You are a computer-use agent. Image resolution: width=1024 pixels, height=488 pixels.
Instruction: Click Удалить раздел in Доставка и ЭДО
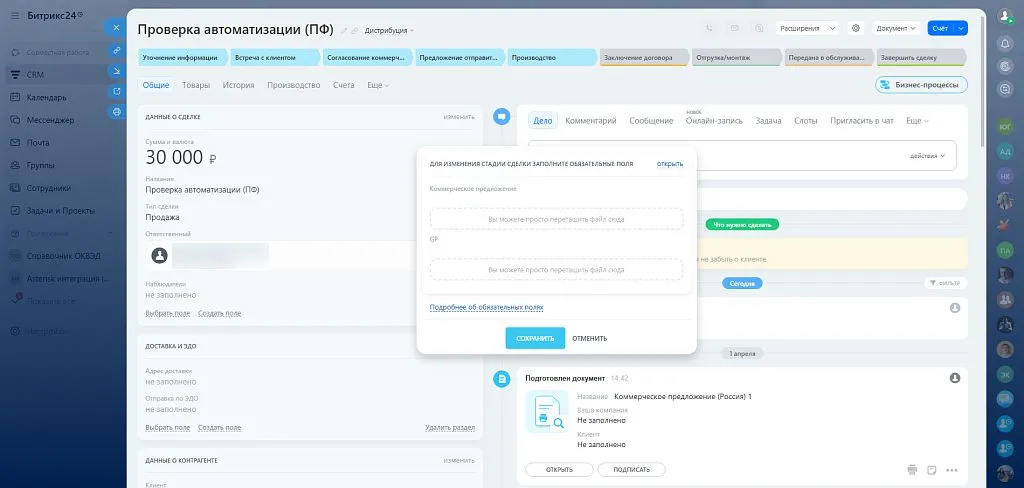[450, 428]
